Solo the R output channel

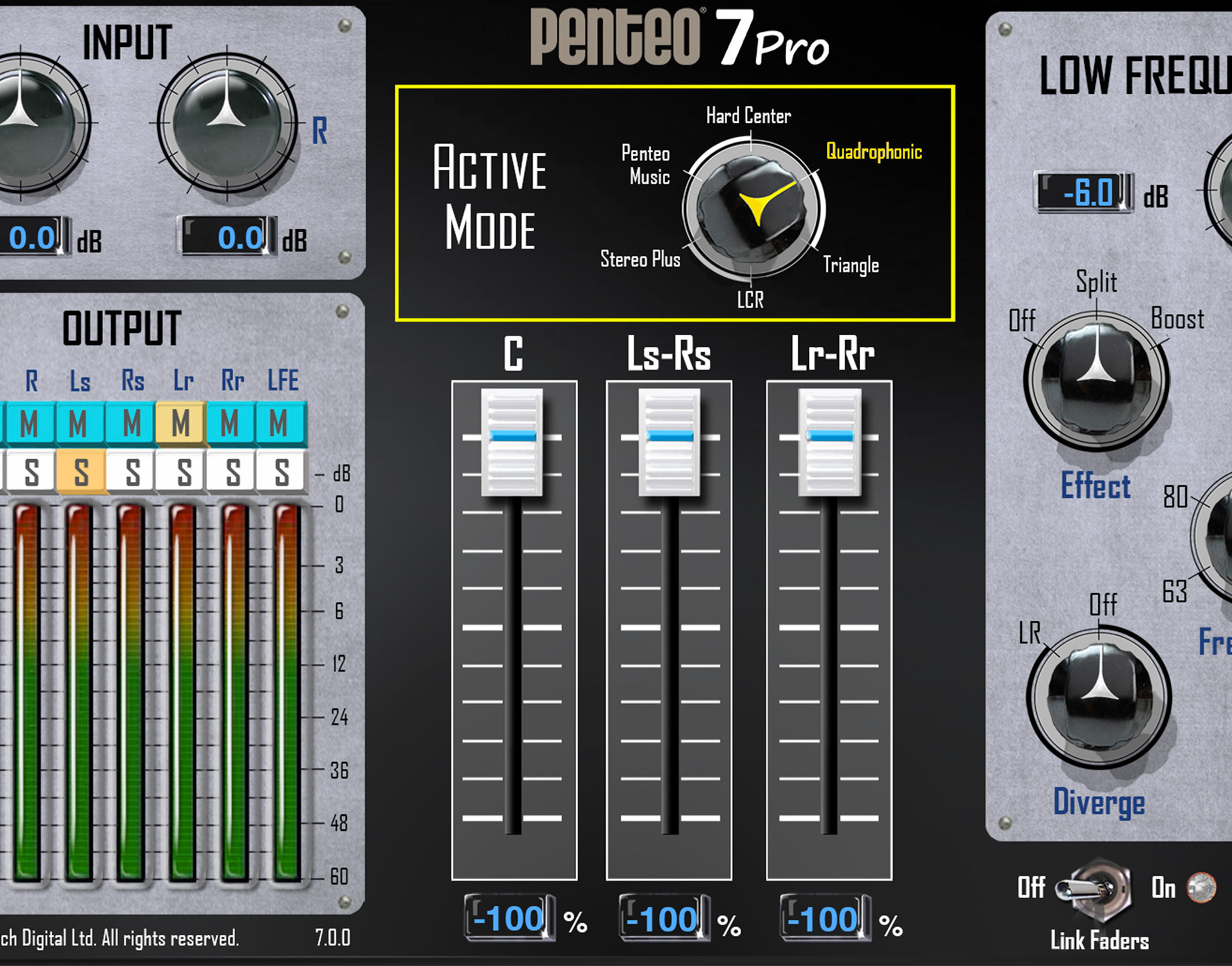31,471
